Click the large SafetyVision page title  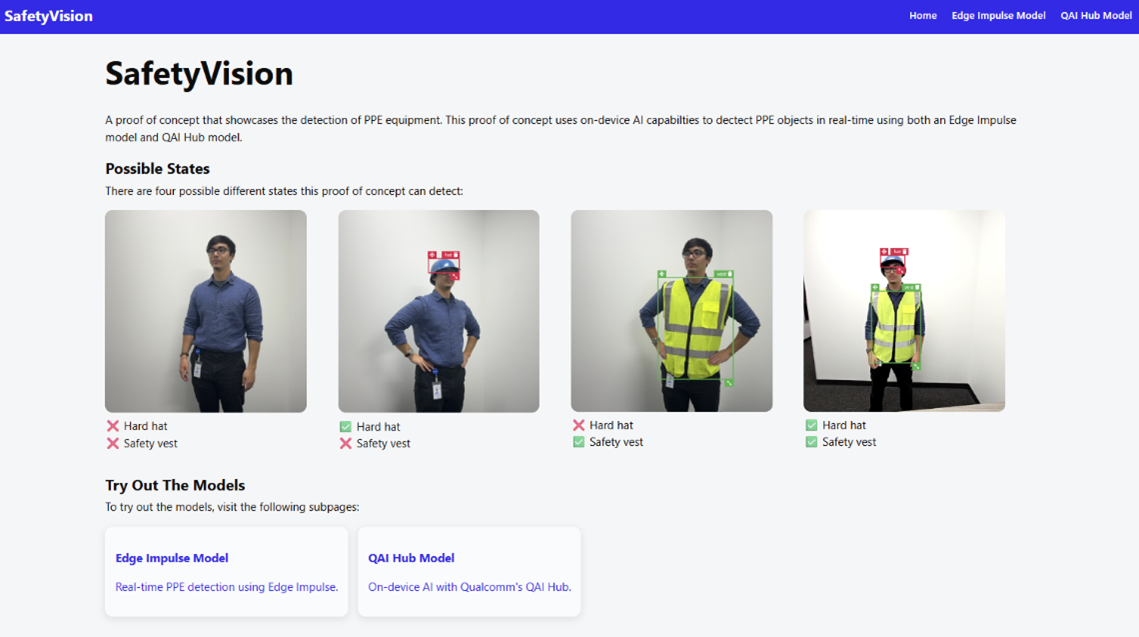199,73
